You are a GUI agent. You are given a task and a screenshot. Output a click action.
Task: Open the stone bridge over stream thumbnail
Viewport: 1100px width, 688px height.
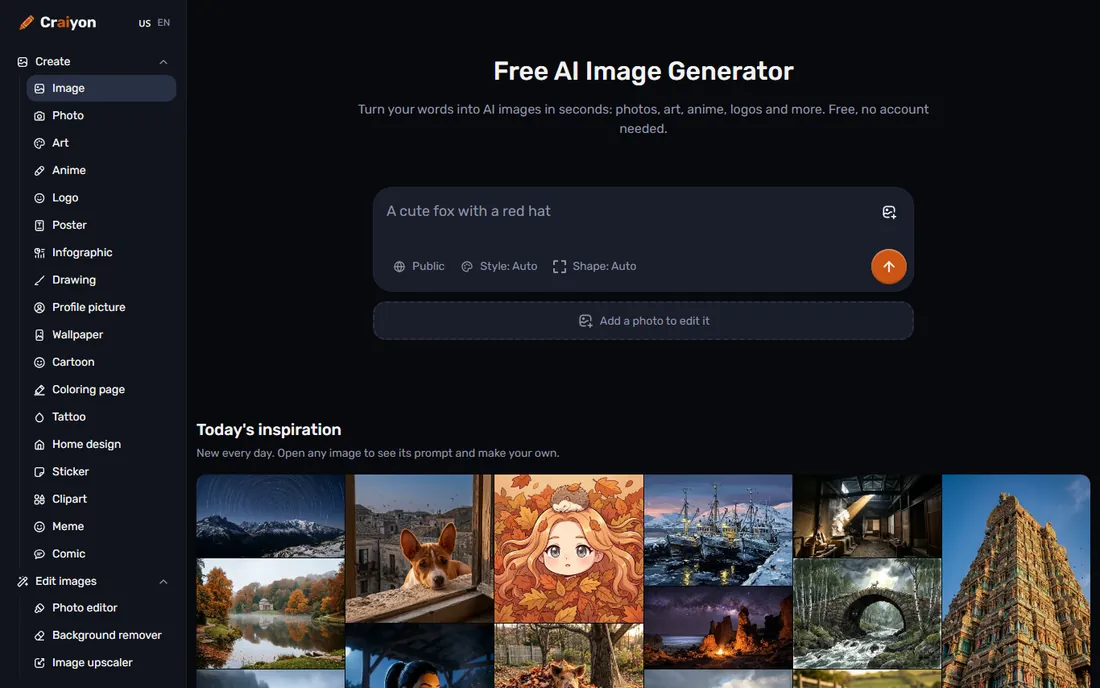coord(867,614)
